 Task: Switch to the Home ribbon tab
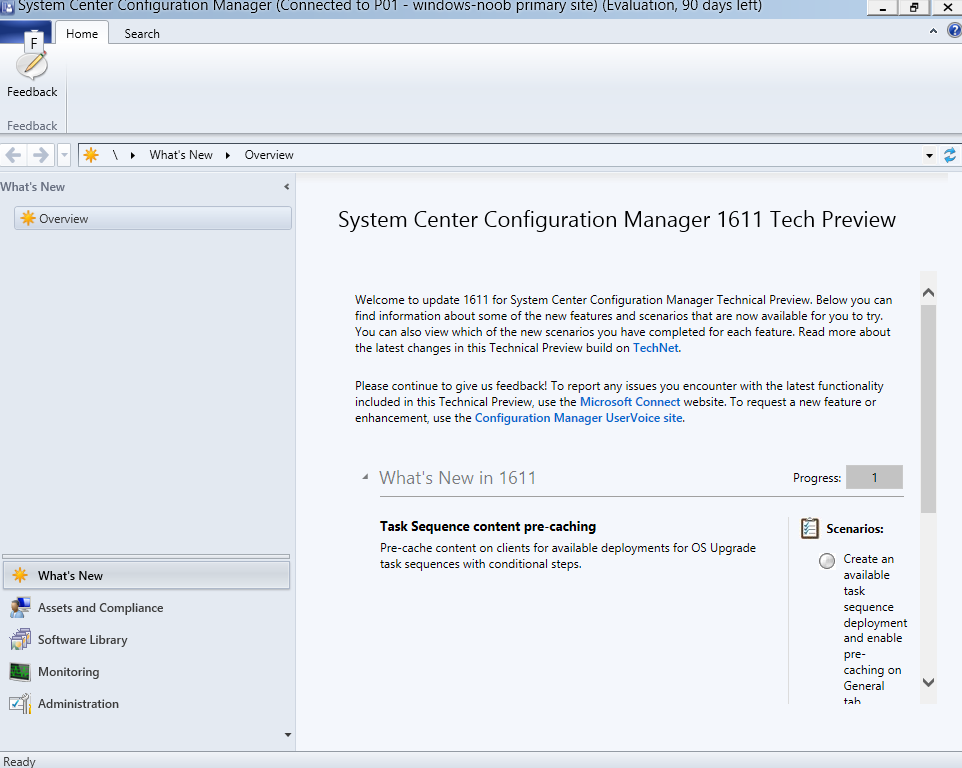click(x=82, y=34)
